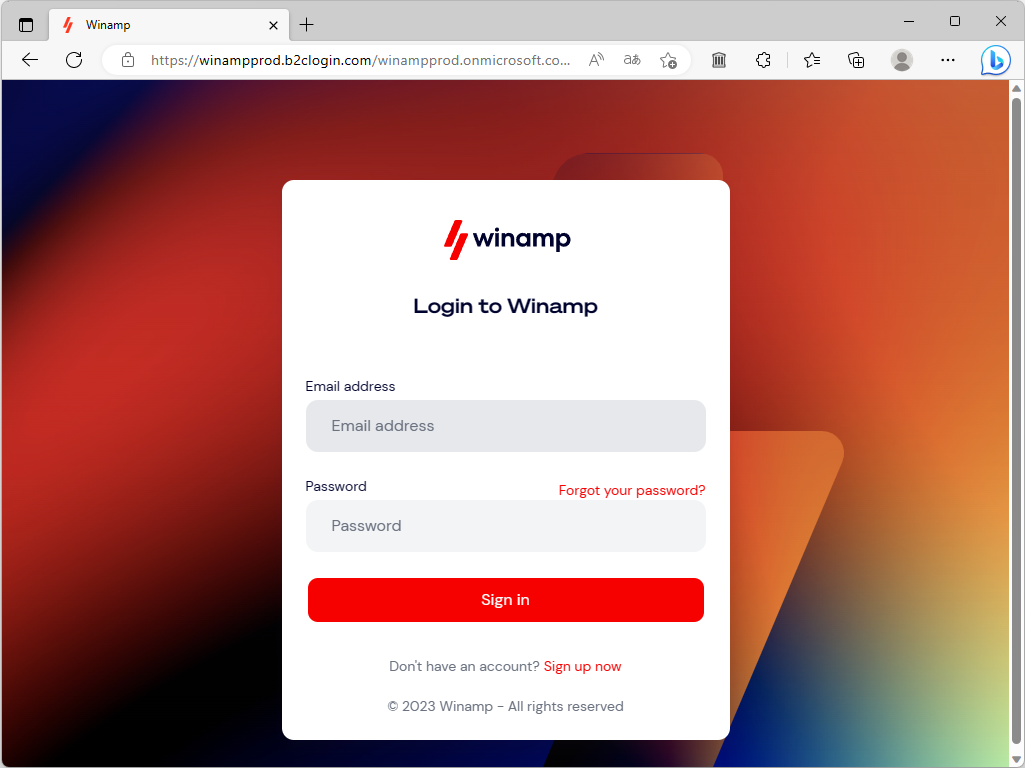This screenshot has height=768, width=1025.
Task: Open the user profile avatar
Action: pyautogui.click(x=901, y=60)
